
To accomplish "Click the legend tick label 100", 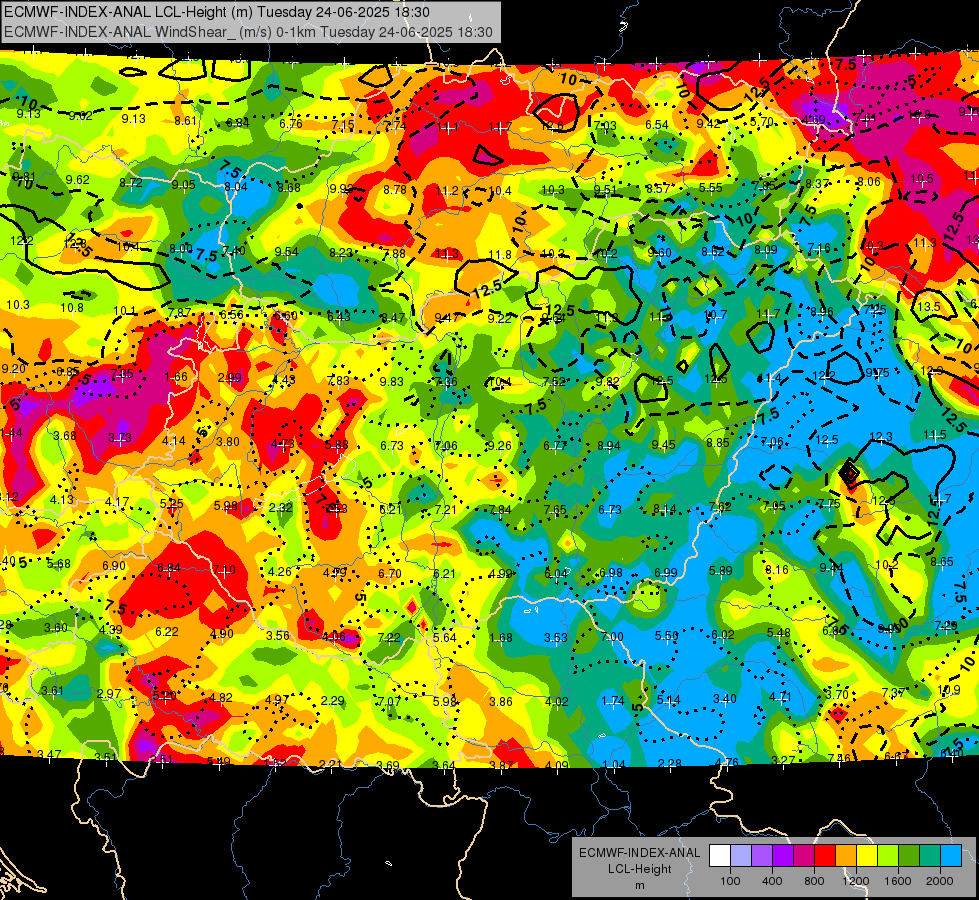I will (x=730, y=881).
